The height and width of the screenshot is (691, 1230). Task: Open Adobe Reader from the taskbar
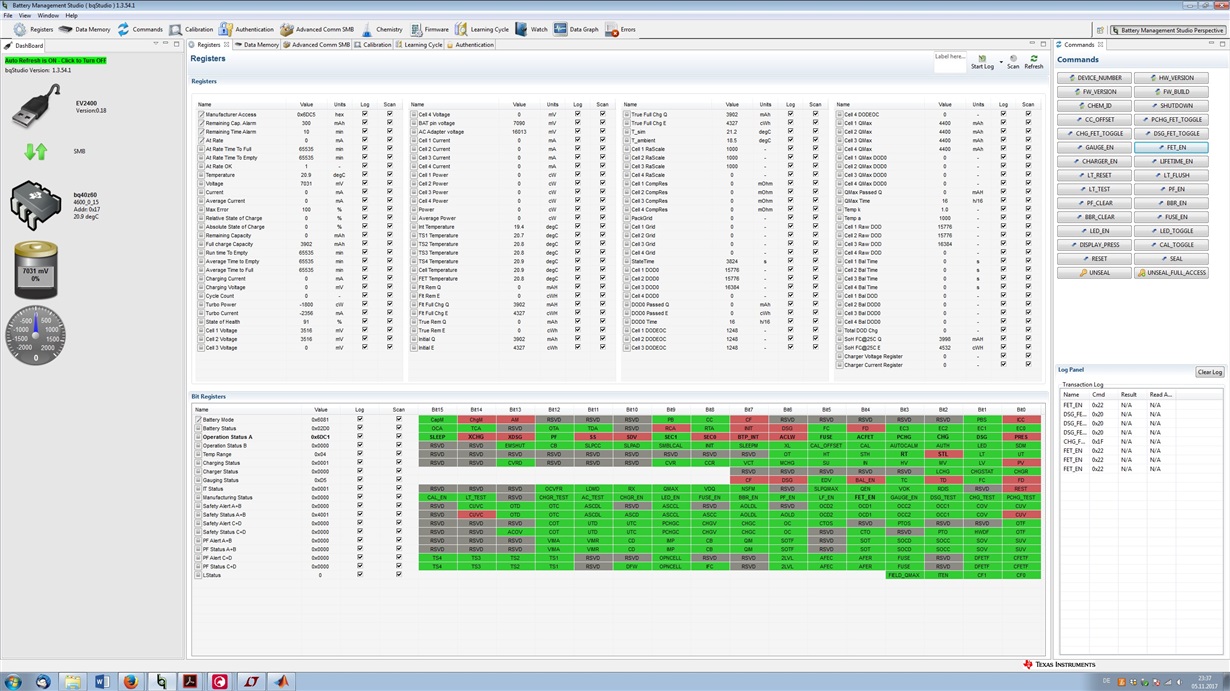coord(190,681)
